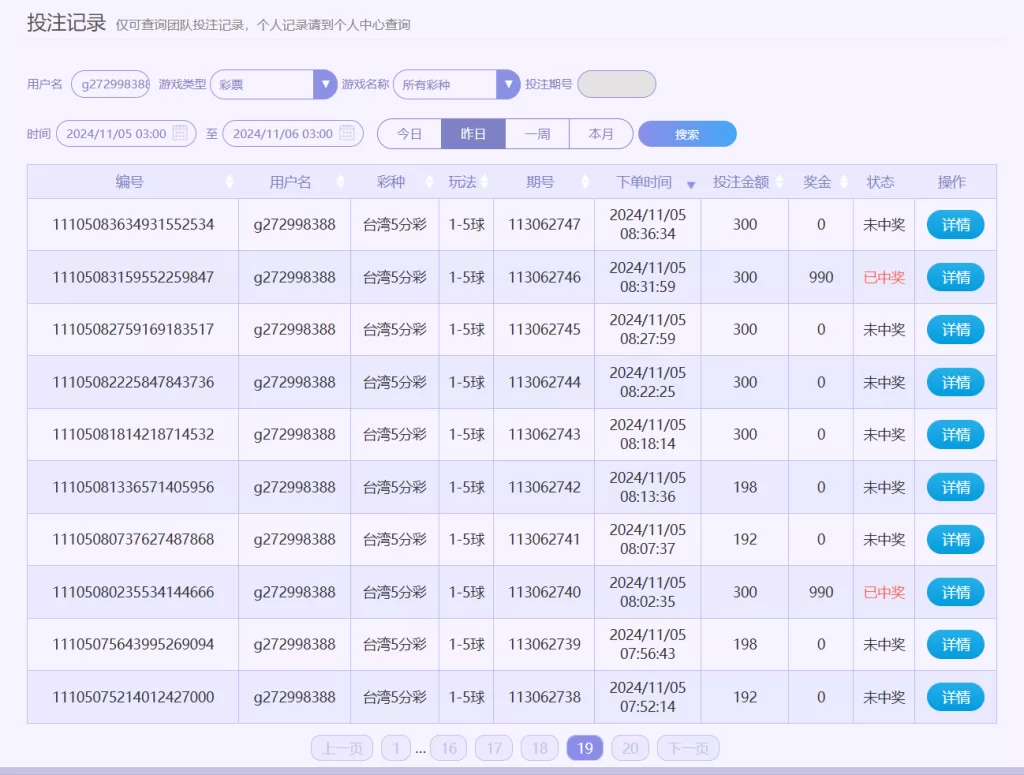Open 详情 for period 113062740
1024x775 pixels.
(x=955, y=592)
